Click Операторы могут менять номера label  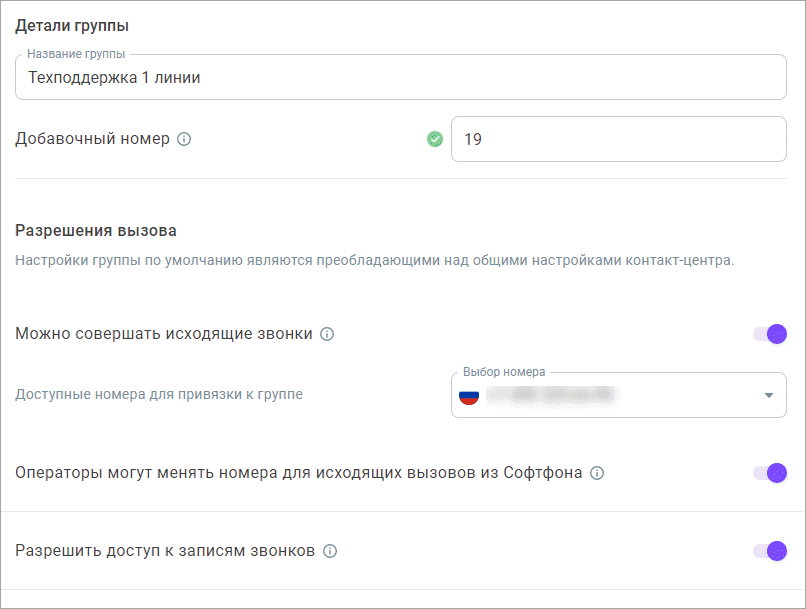click(x=299, y=473)
